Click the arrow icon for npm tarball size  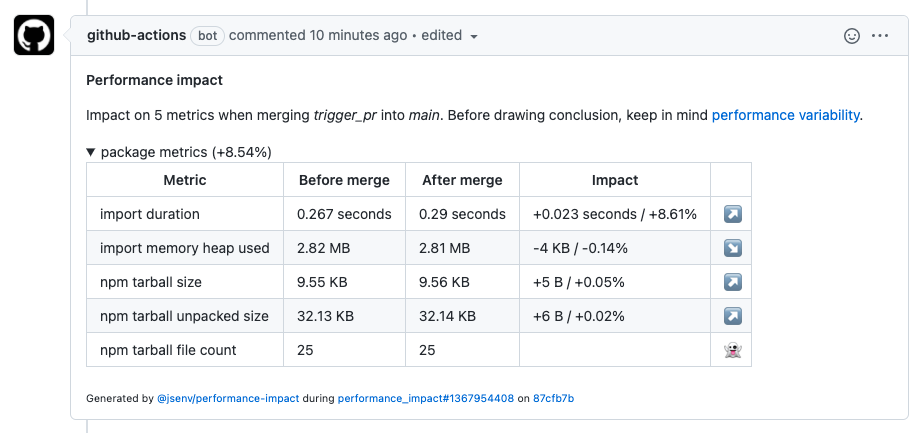tap(732, 282)
